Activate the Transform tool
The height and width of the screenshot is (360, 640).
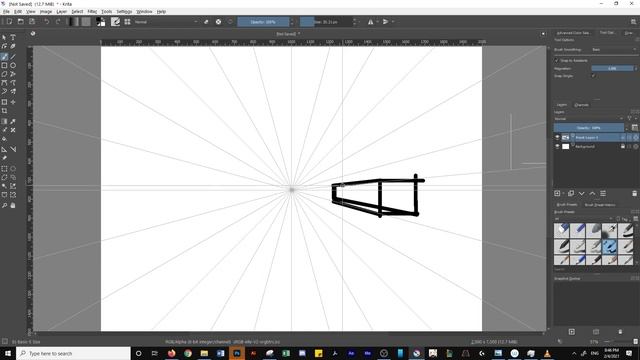(x=4, y=102)
